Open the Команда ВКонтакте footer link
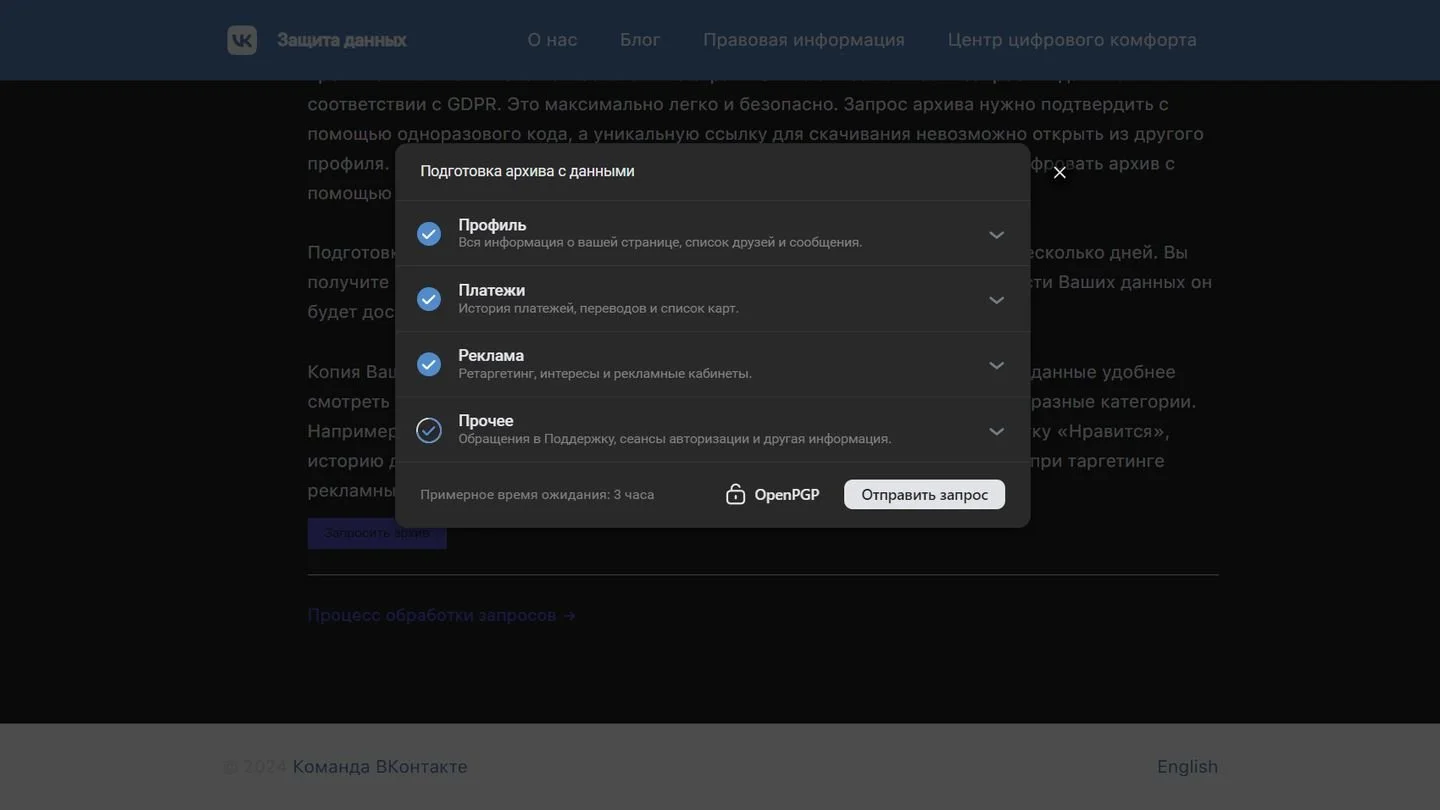The width and height of the screenshot is (1440, 810). 380,767
